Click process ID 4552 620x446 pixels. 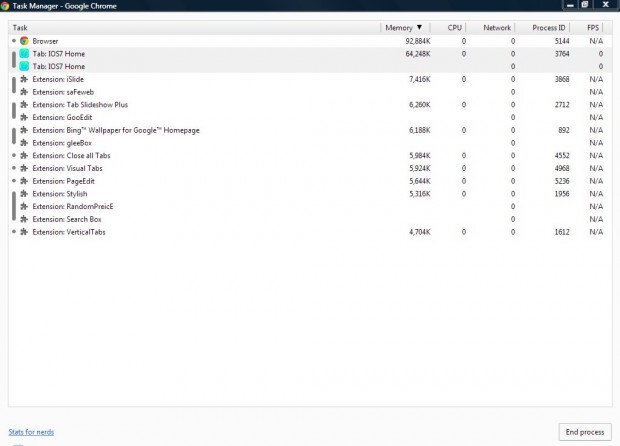tap(562, 155)
